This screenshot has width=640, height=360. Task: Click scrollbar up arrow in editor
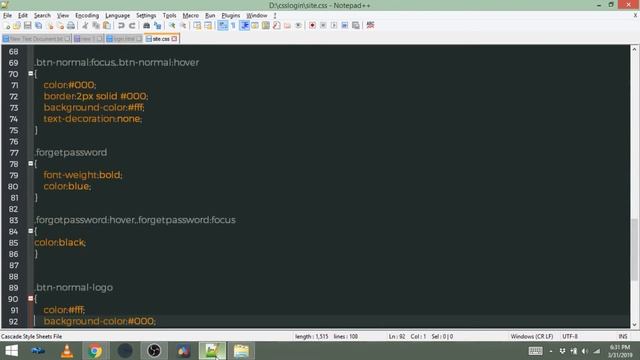click(x=634, y=49)
